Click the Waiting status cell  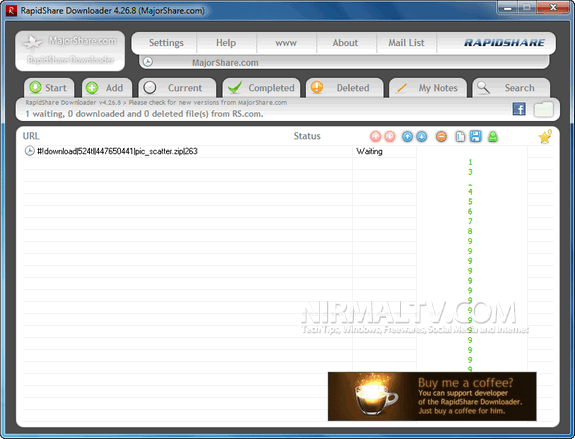click(x=384, y=151)
